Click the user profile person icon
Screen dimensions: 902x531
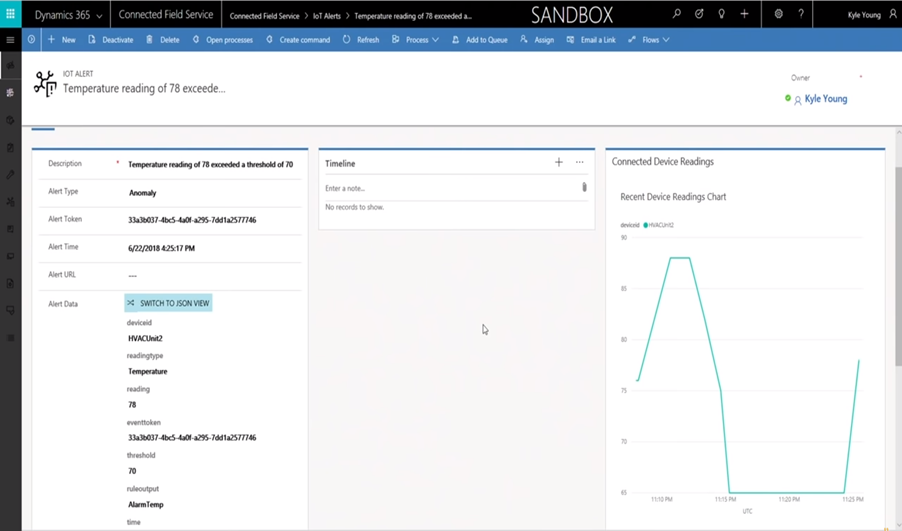pos(892,14)
